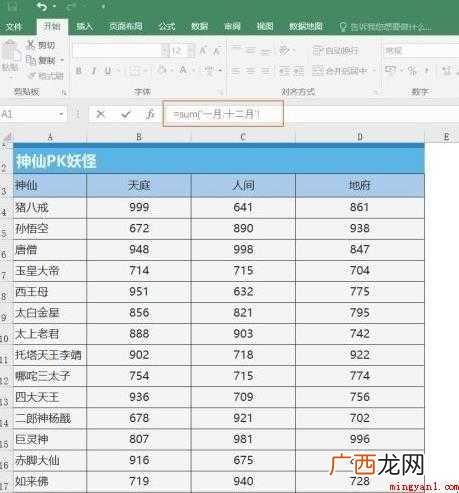Click the accounting number format icon
The image size is (459, 493).
click(x=390, y=70)
